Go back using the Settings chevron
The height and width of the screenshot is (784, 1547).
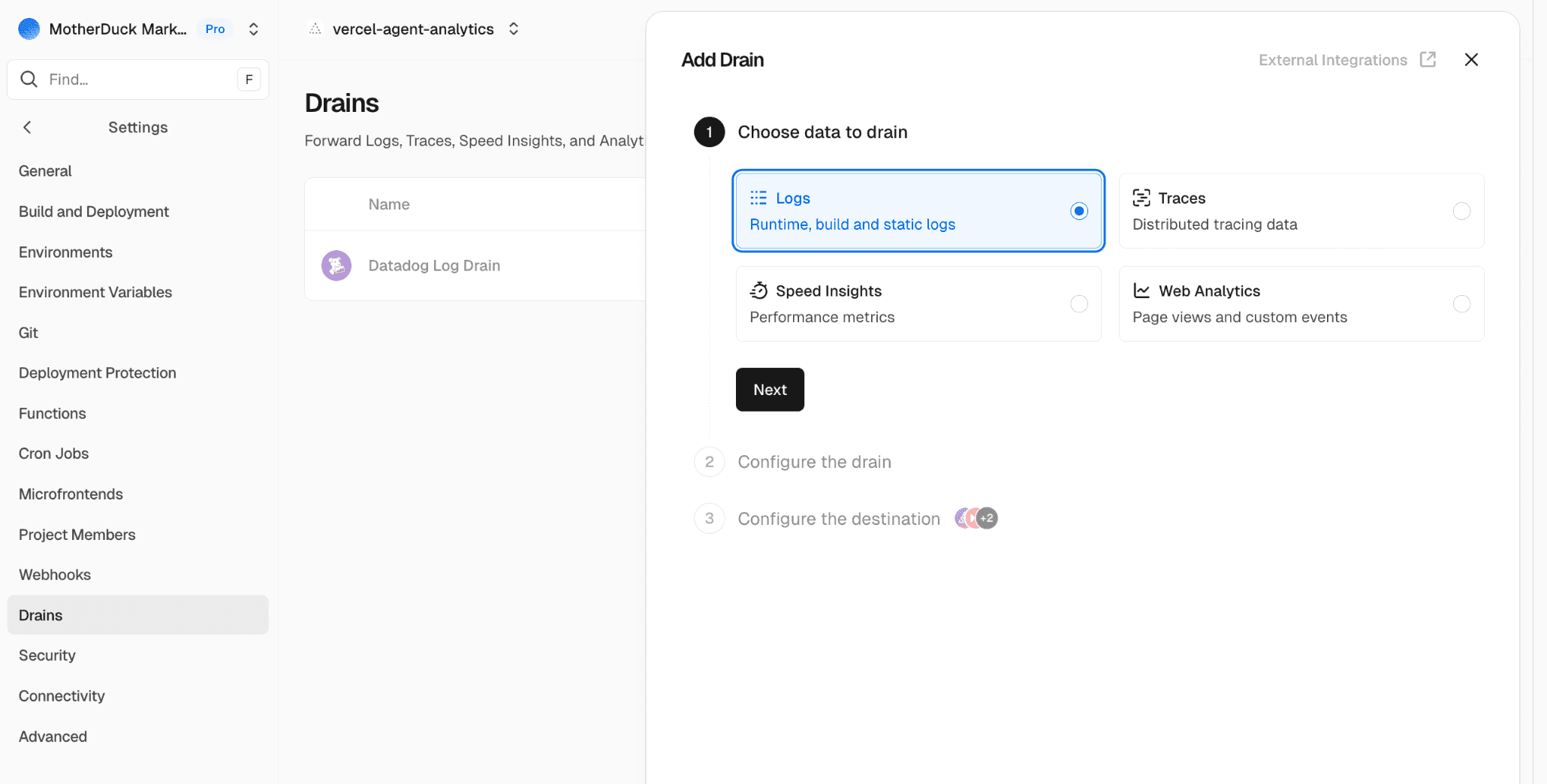[x=28, y=128]
